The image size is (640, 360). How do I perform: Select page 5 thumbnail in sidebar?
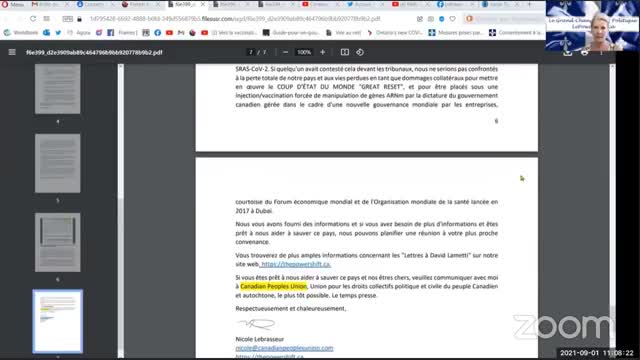(x=58, y=163)
